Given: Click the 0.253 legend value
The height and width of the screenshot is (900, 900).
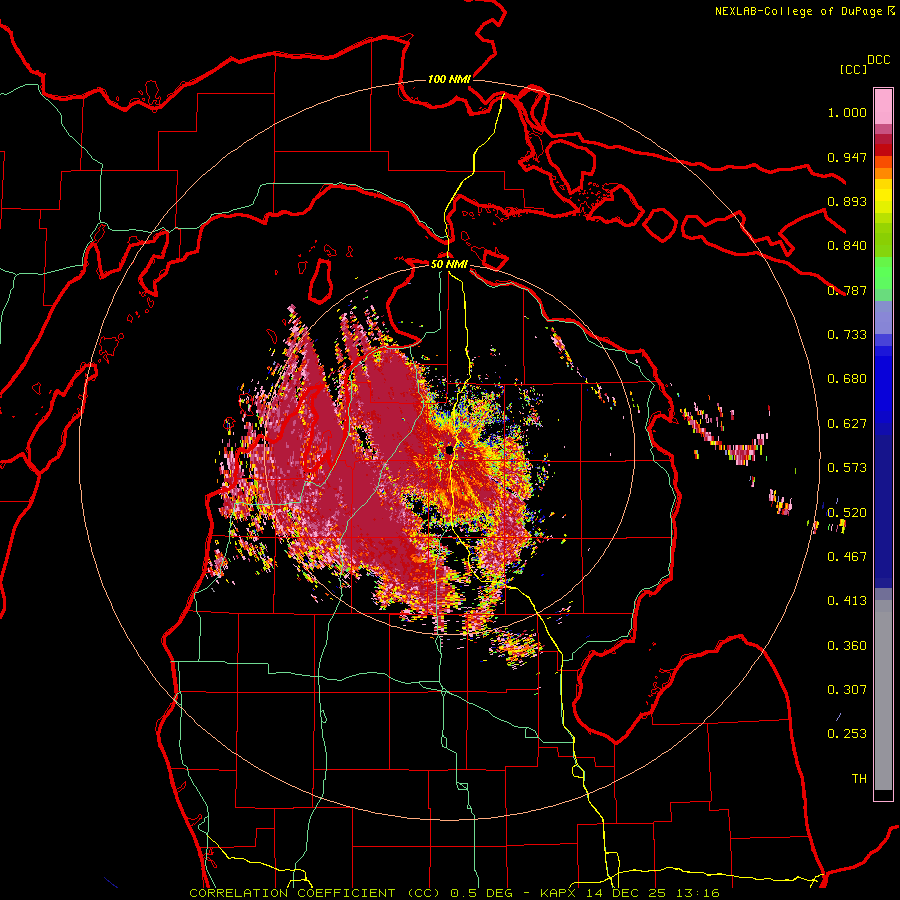Looking at the screenshot, I should [847, 734].
